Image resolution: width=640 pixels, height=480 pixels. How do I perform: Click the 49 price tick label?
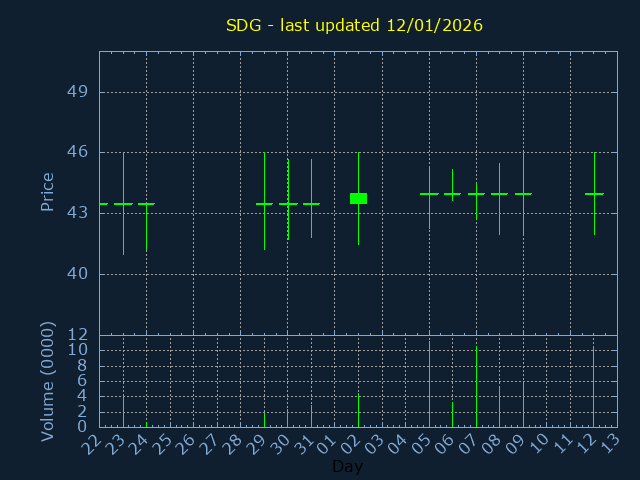pos(77,92)
